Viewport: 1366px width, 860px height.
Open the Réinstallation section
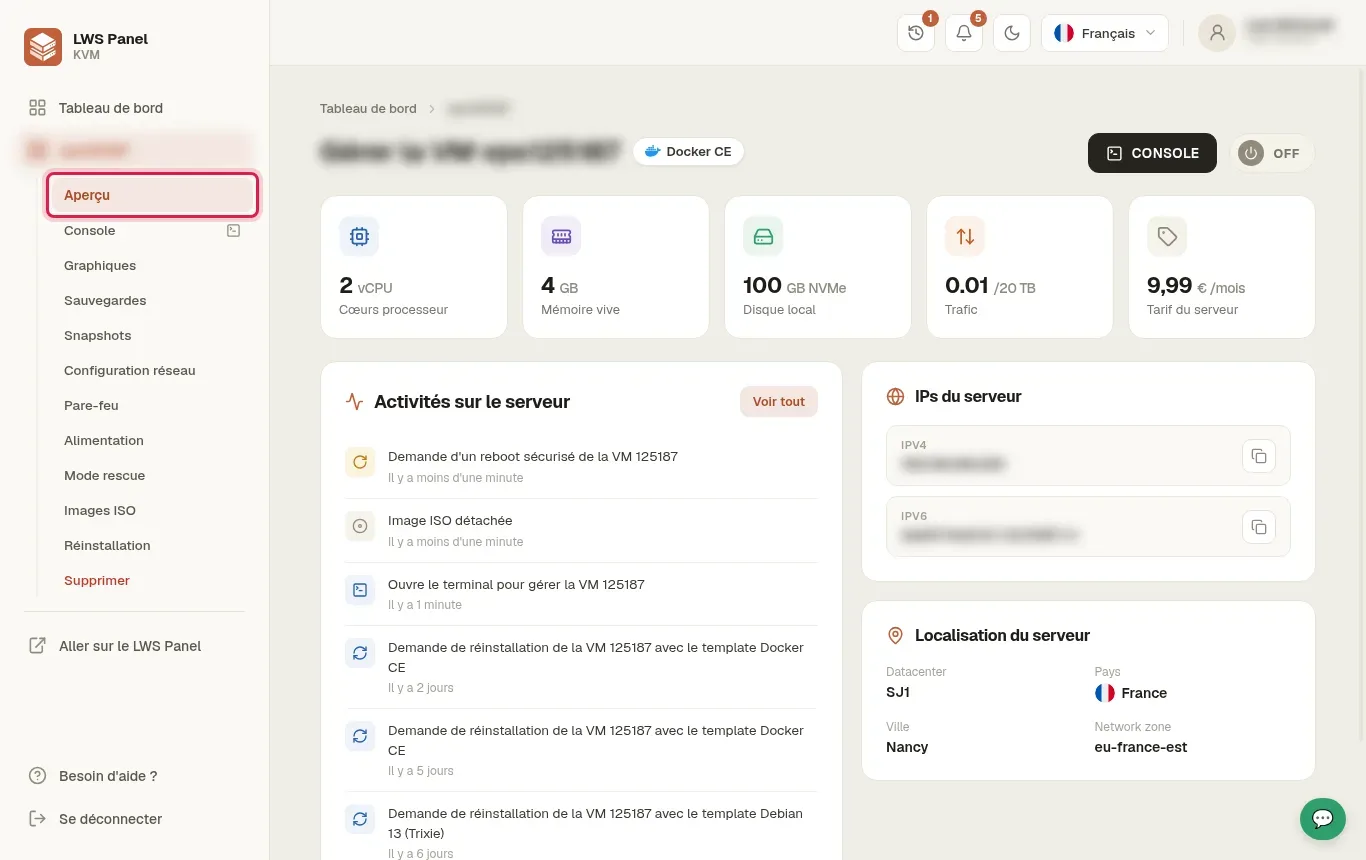(107, 545)
